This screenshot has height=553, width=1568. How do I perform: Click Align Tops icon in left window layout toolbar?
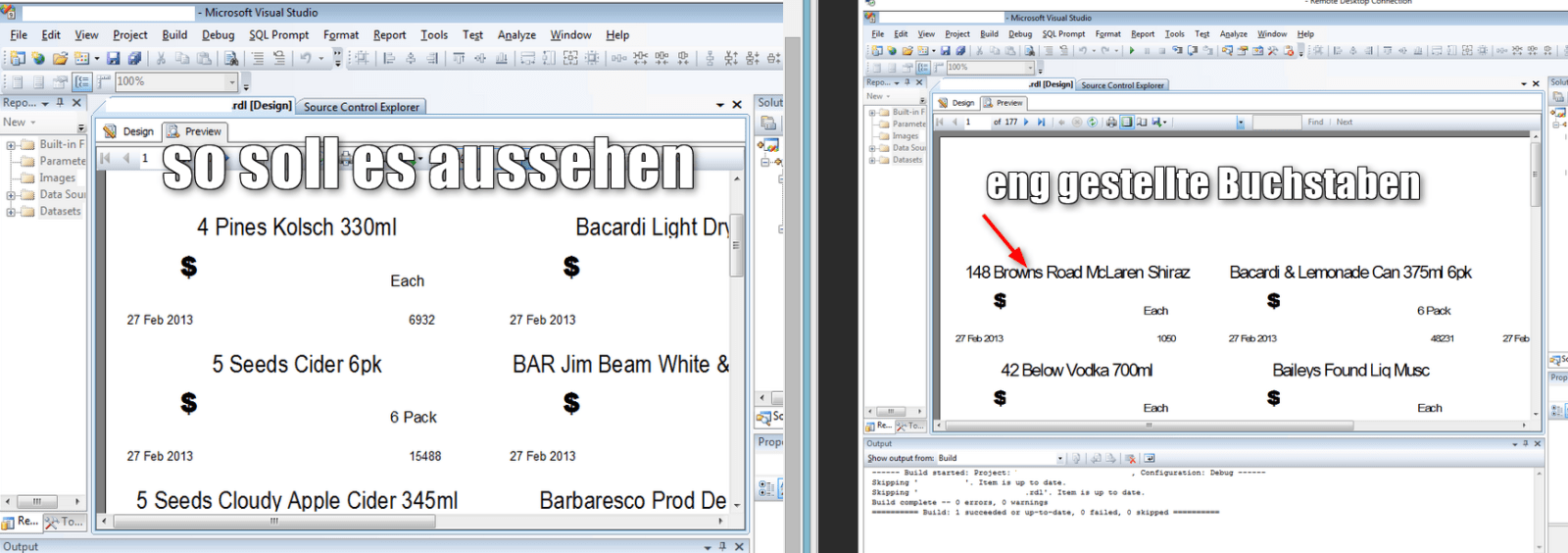pos(459,58)
